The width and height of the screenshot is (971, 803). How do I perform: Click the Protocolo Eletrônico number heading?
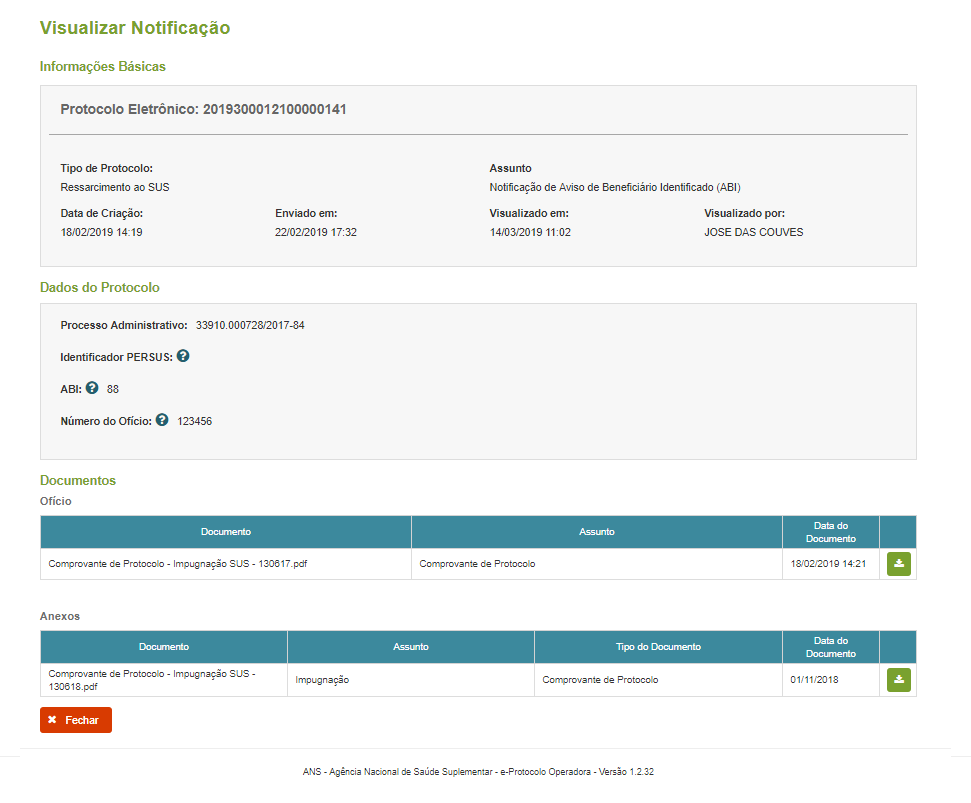[x=203, y=109]
